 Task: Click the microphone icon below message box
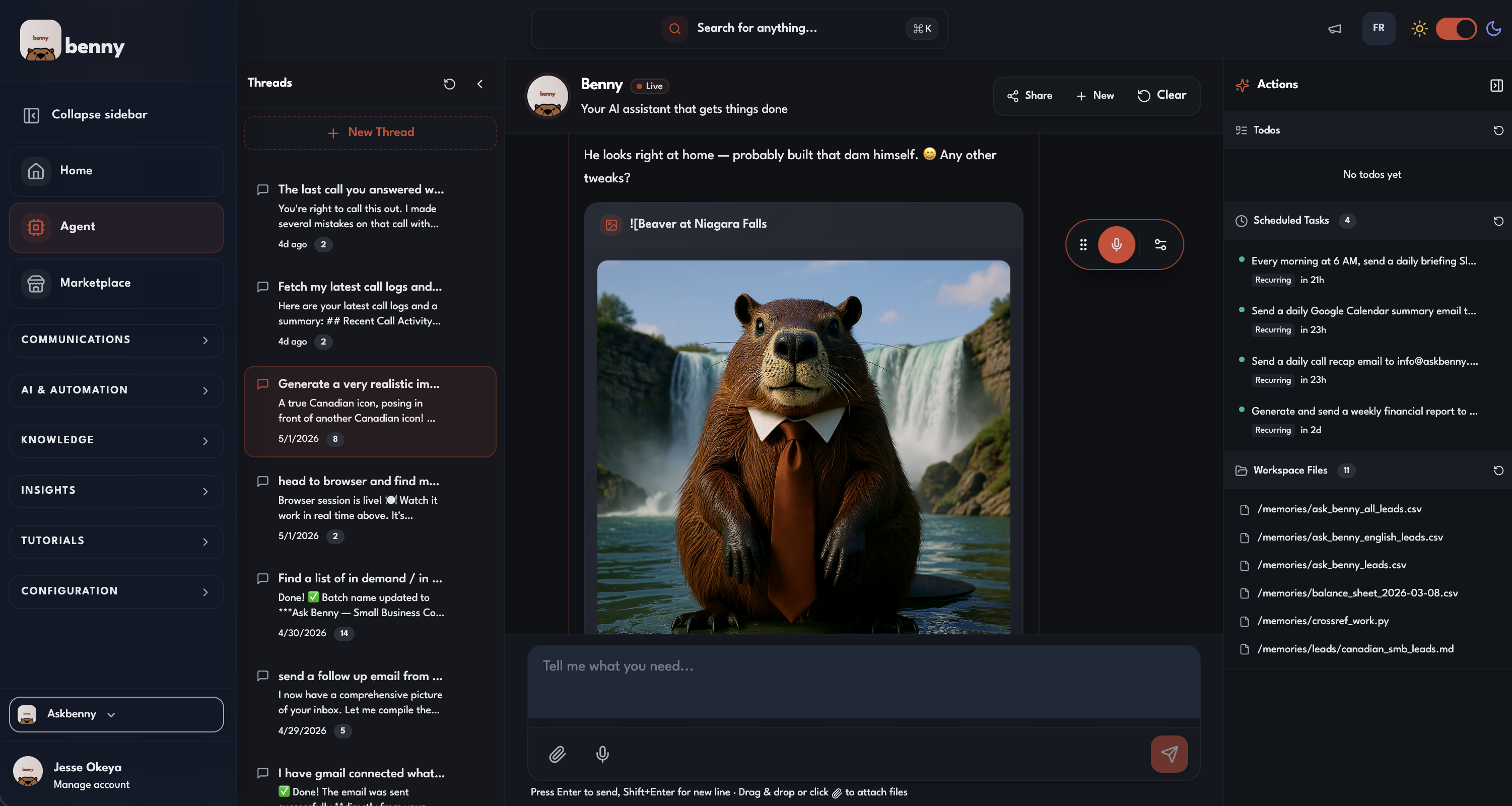click(602, 754)
